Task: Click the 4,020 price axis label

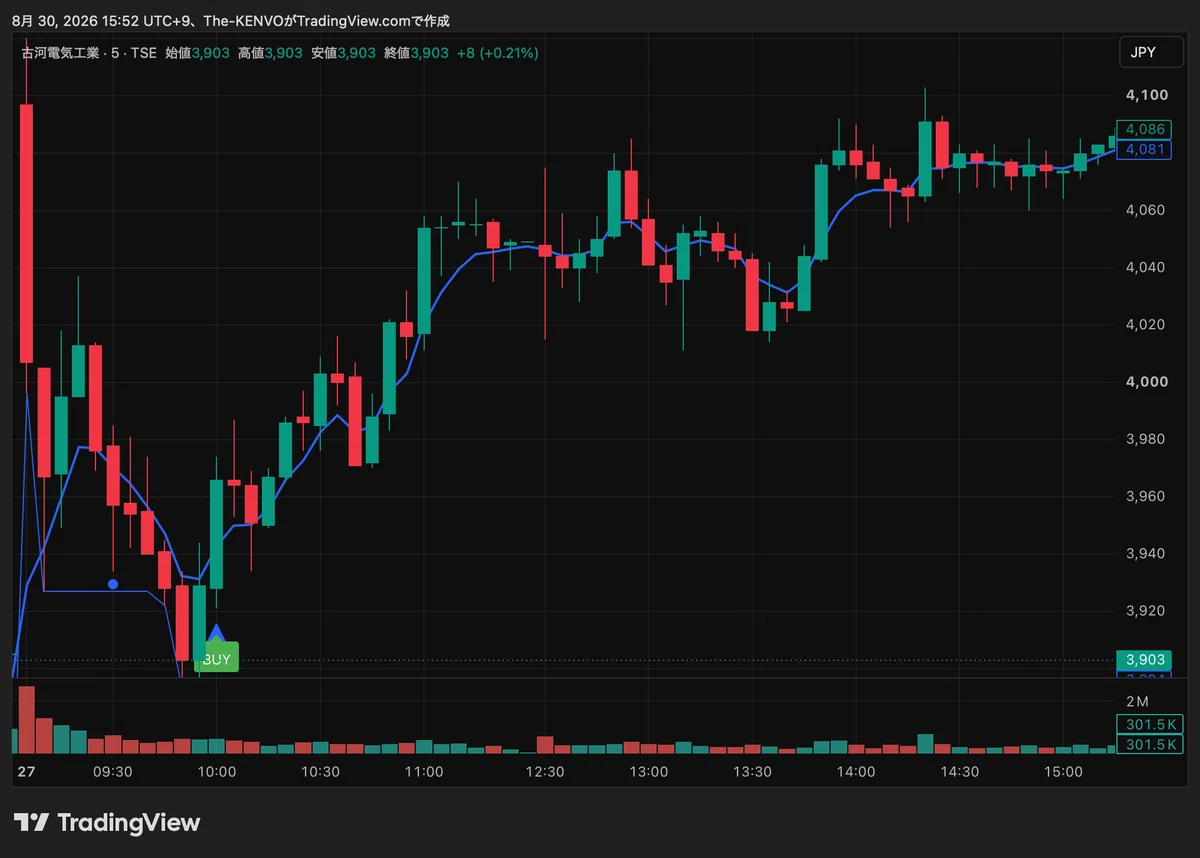Action: tap(1146, 324)
